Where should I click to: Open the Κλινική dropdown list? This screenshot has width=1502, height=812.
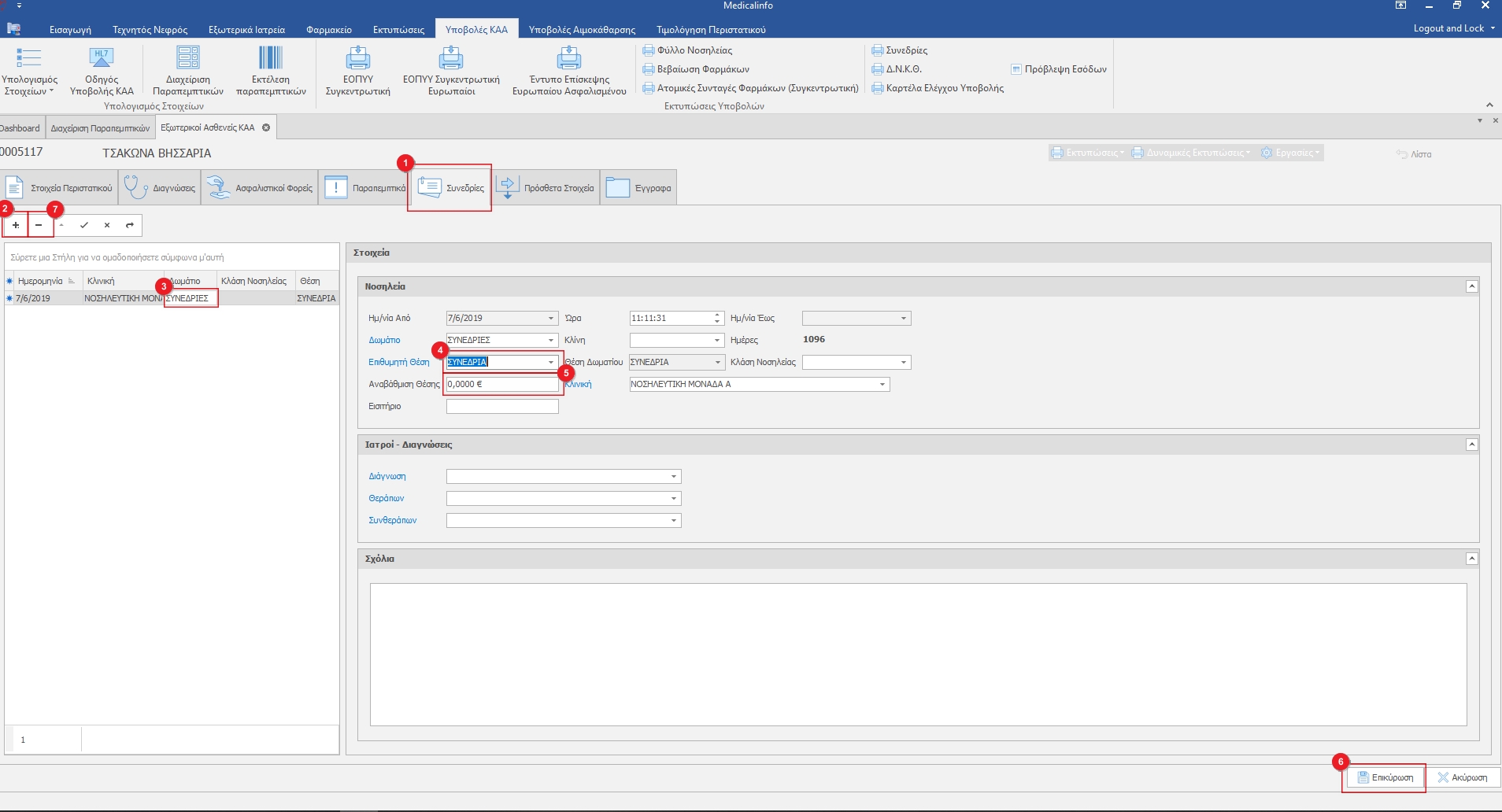[x=882, y=385]
